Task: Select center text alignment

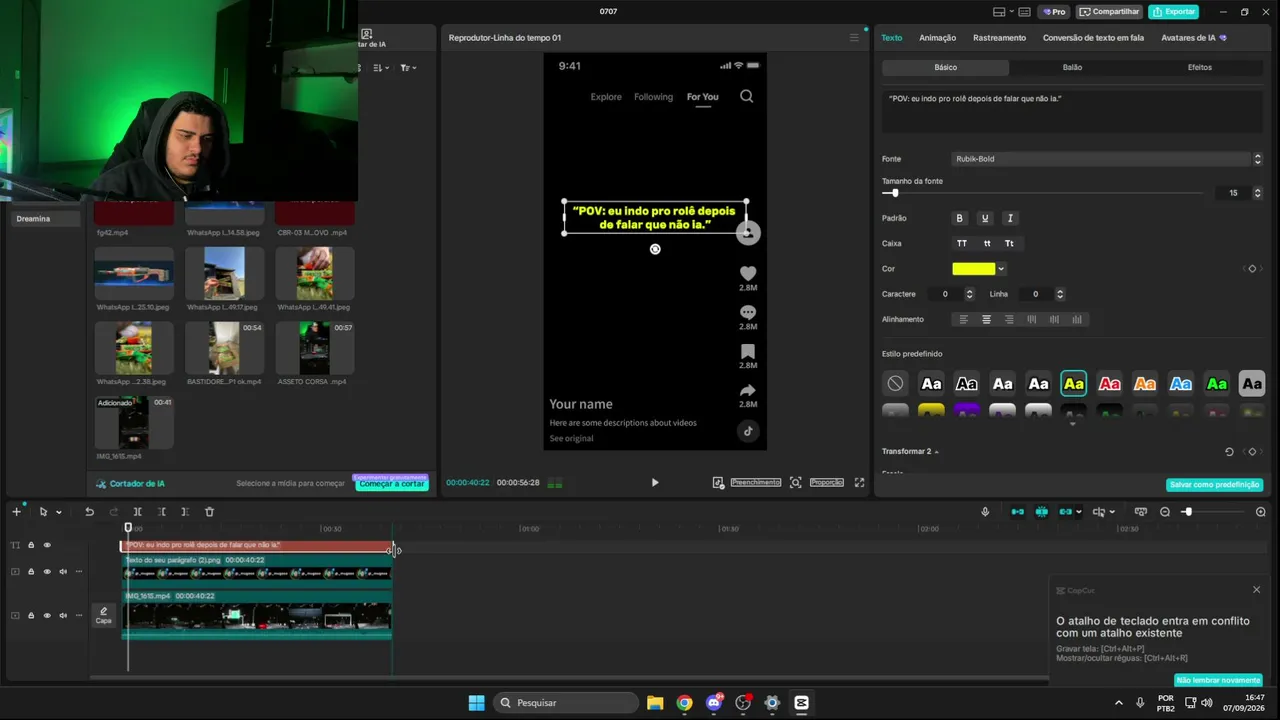Action: (986, 319)
